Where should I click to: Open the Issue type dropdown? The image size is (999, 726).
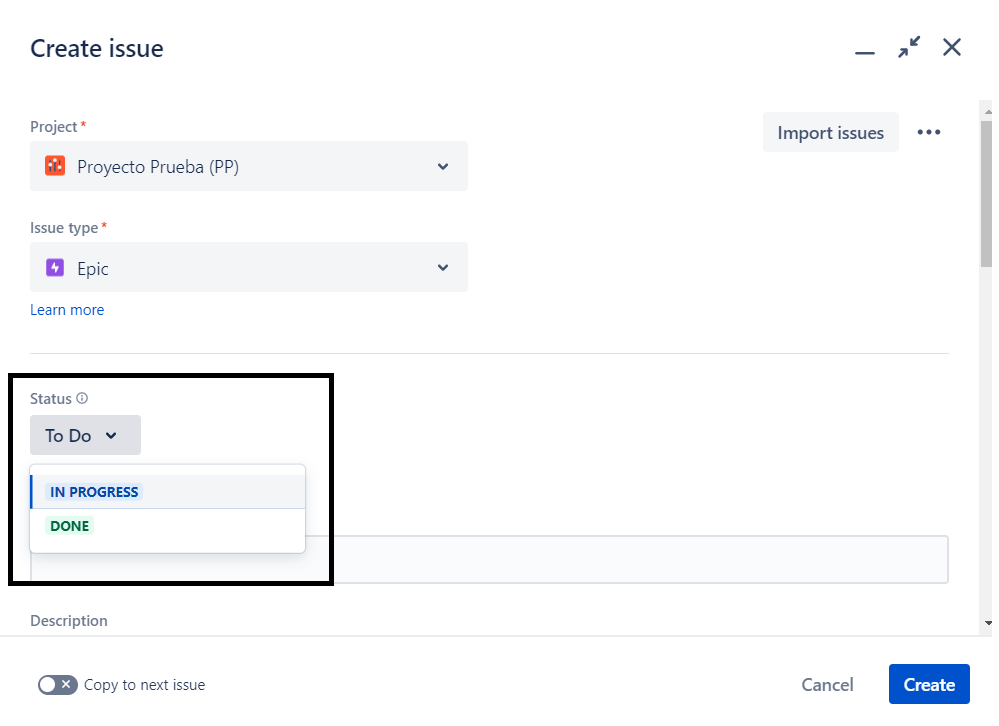coord(443,268)
